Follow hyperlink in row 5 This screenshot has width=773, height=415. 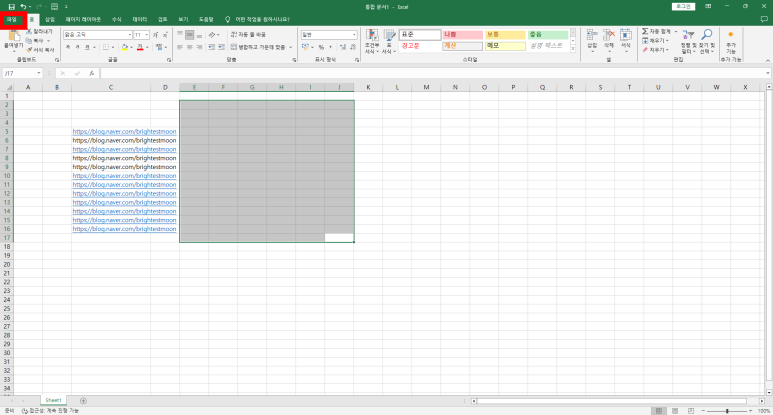click(124, 132)
